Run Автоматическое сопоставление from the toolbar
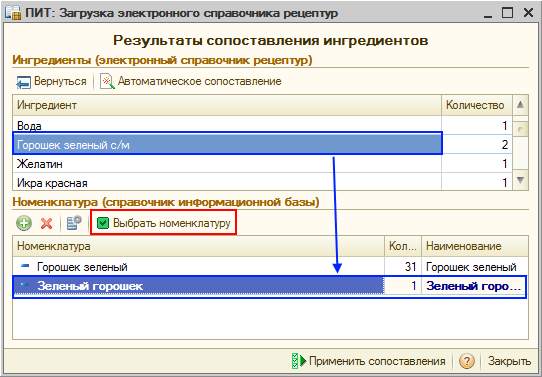Image resolution: width=542 pixels, height=377 pixels. click(x=191, y=82)
